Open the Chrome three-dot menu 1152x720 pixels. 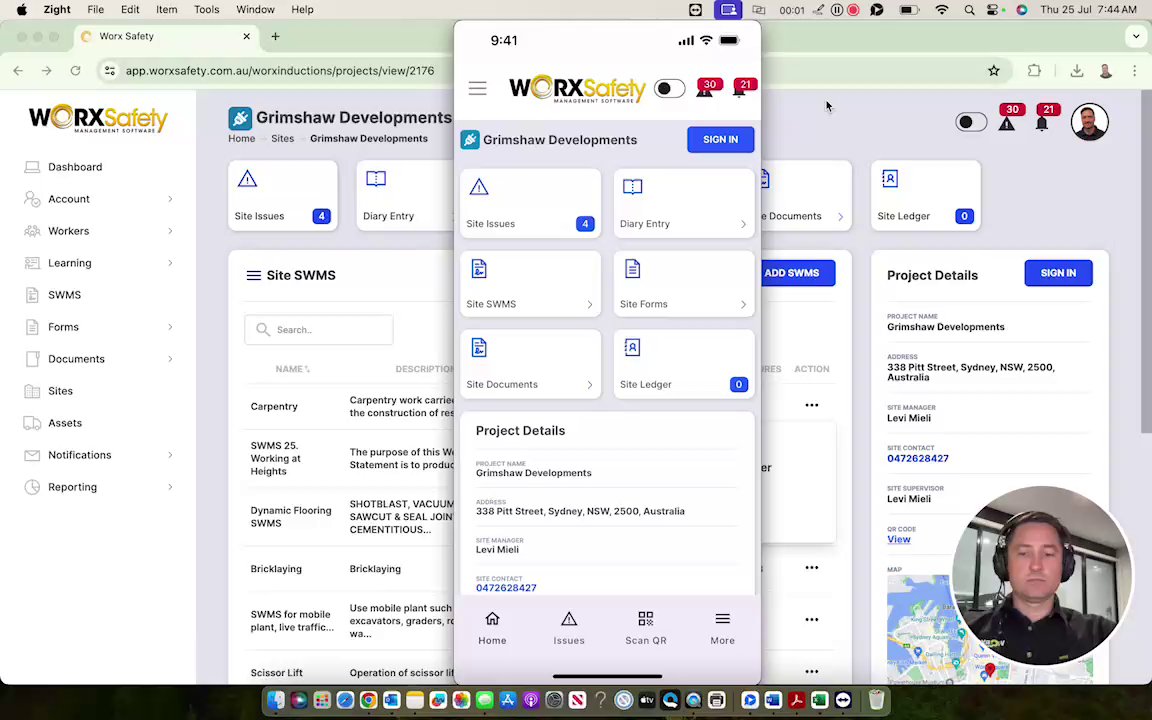point(1135,71)
